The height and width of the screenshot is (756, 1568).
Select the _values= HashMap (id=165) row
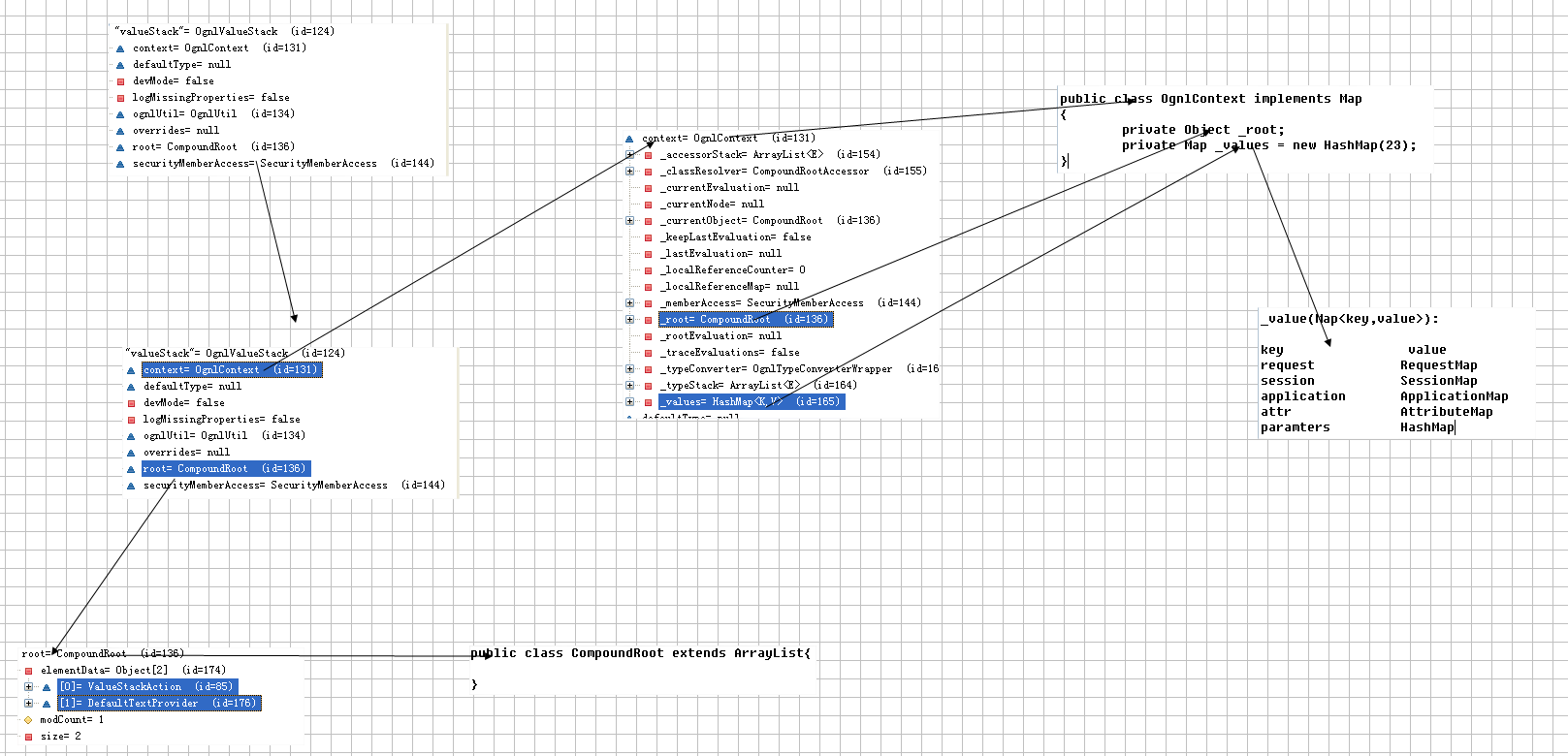[x=752, y=402]
